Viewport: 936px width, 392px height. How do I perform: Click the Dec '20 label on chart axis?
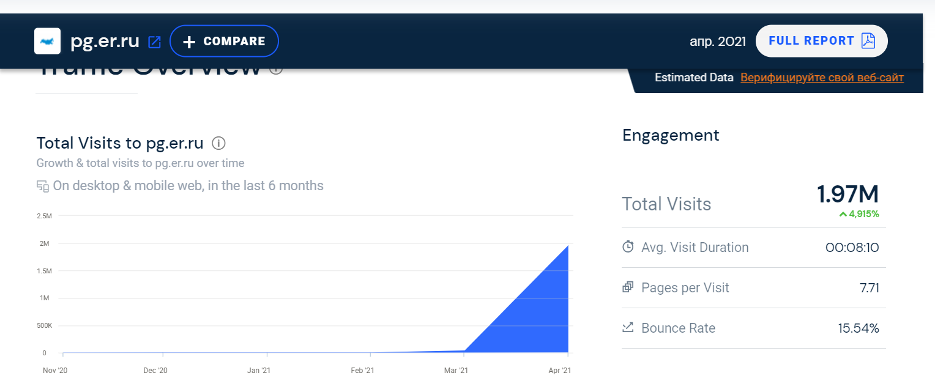coord(155,371)
